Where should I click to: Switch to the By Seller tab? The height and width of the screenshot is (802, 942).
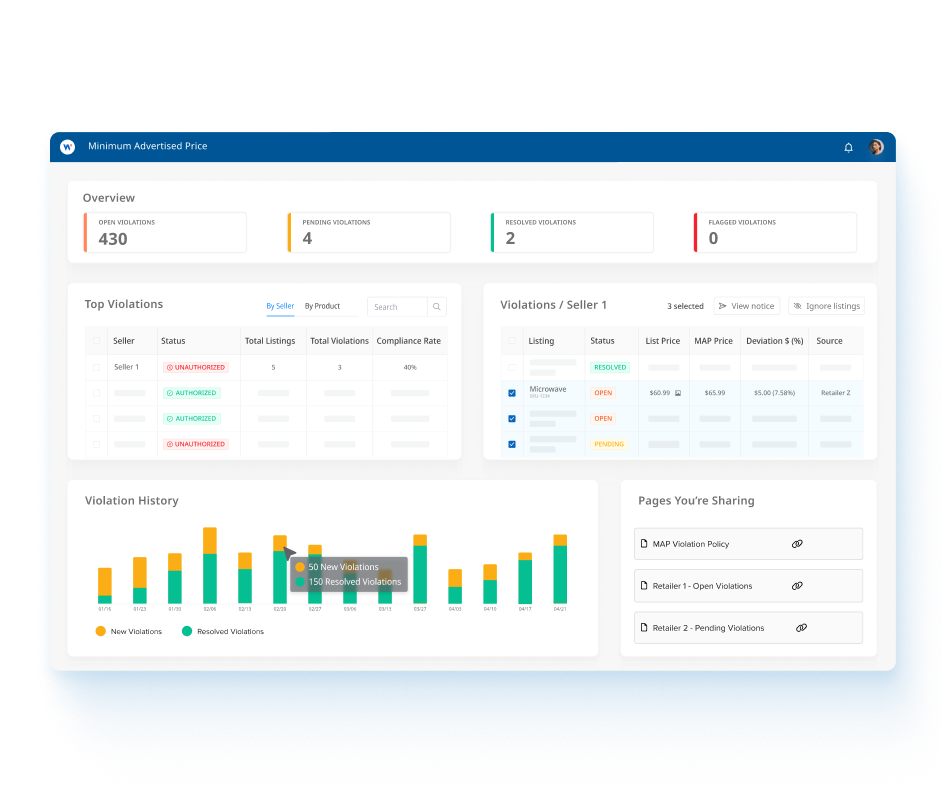pyautogui.click(x=280, y=306)
